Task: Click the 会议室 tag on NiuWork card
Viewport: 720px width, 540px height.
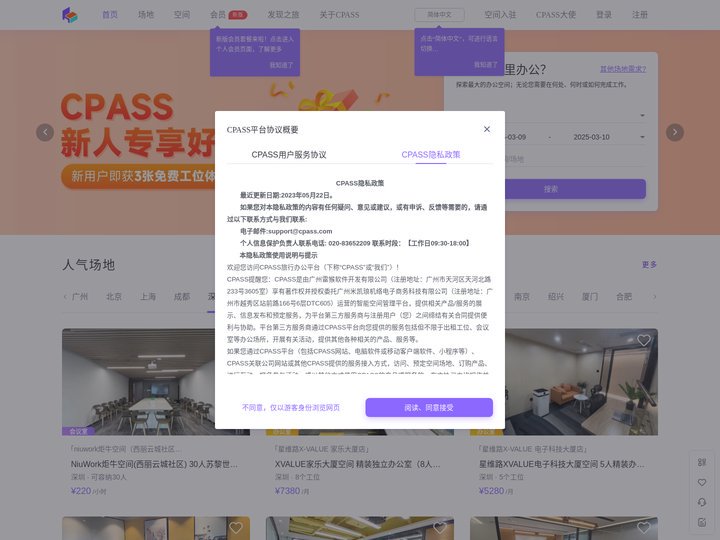Action: 78,431
